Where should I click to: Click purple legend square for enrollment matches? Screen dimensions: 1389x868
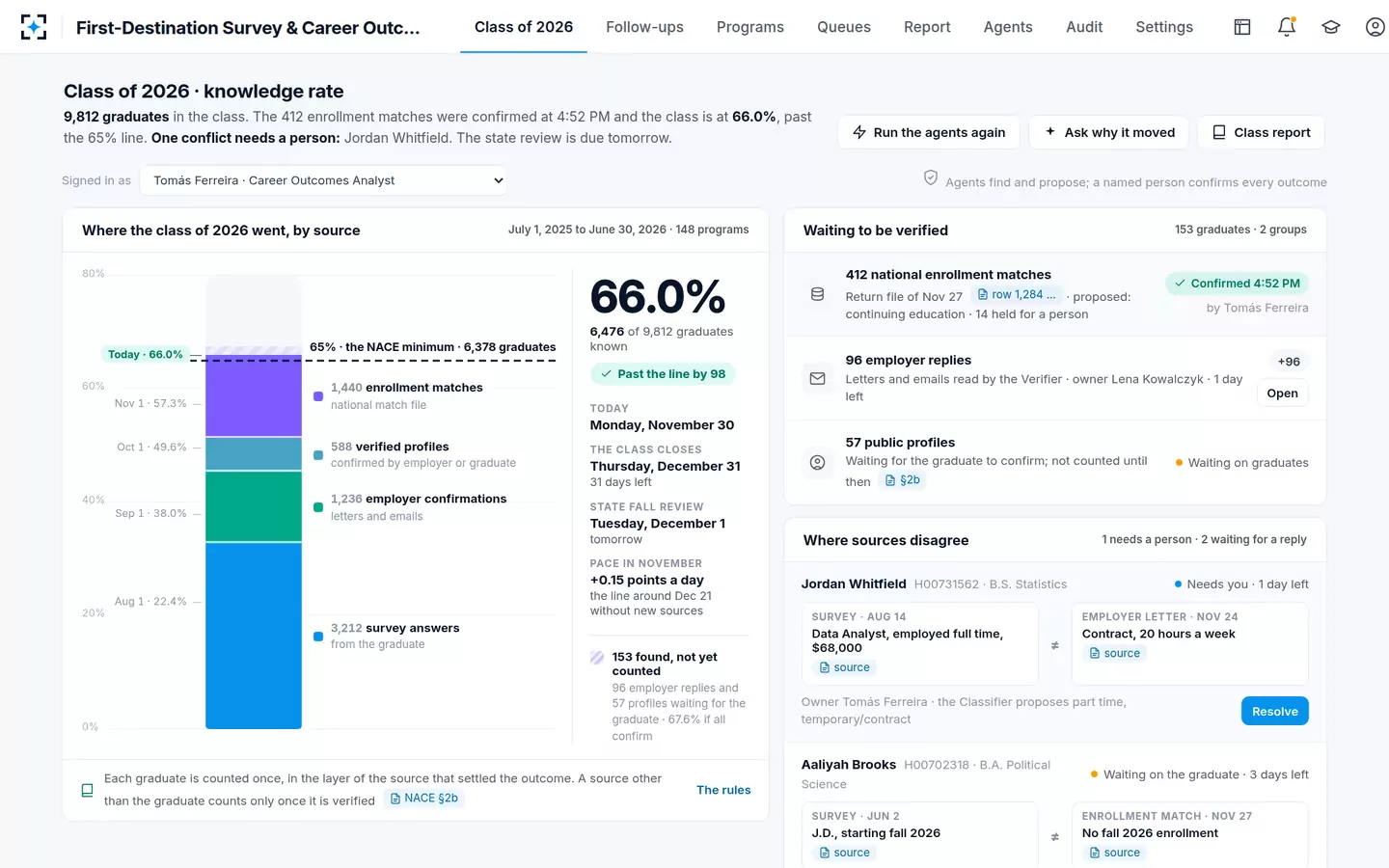point(318,396)
